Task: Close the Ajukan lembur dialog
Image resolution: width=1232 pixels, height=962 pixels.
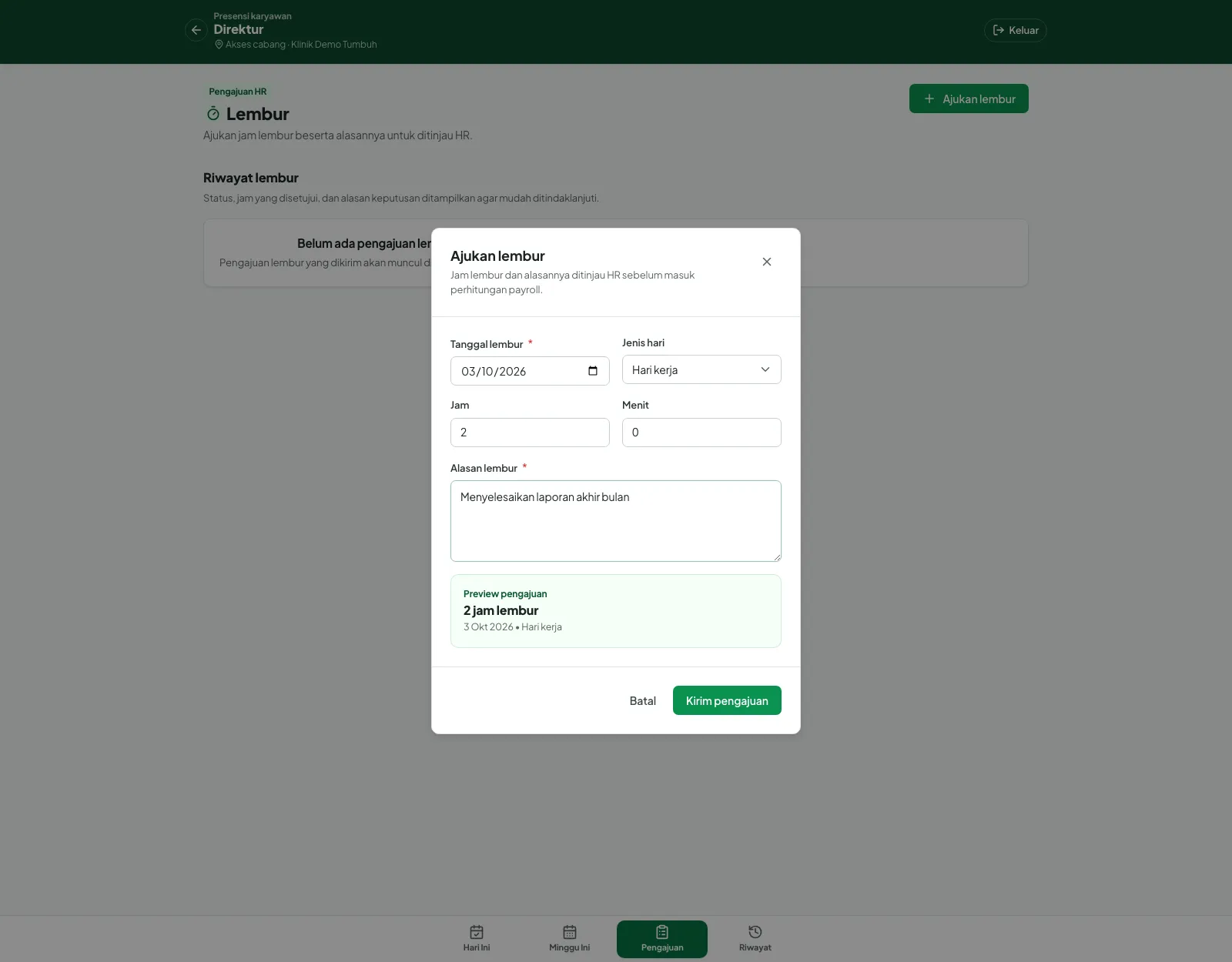Action: (x=766, y=262)
